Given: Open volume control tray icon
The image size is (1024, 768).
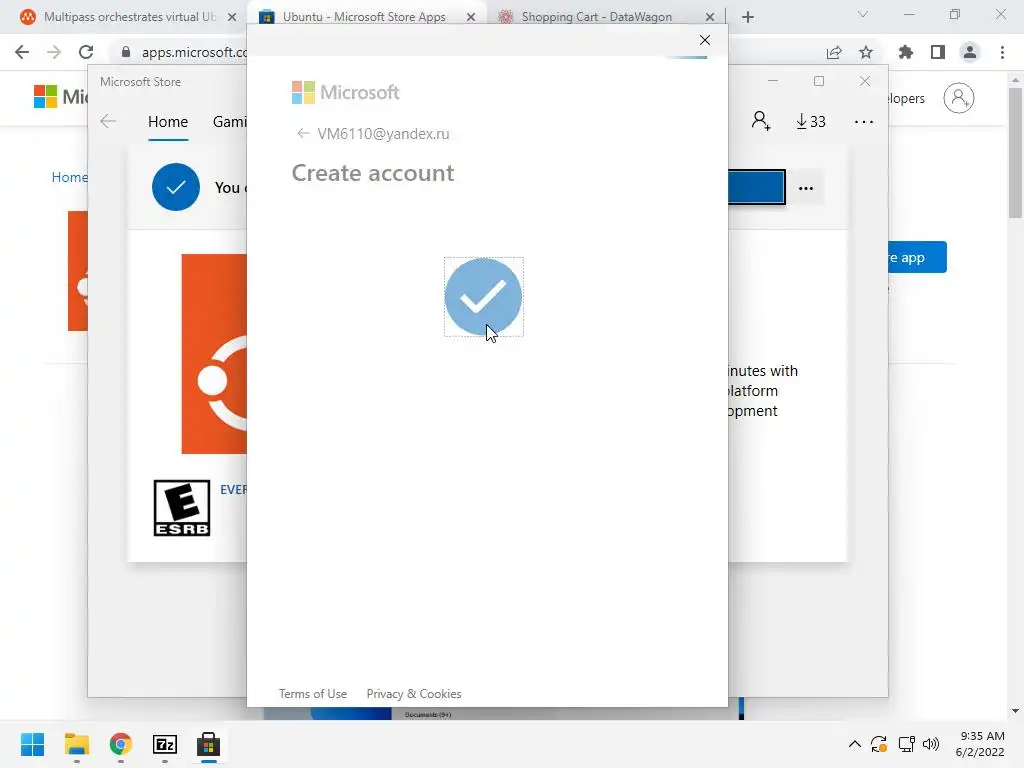Looking at the screenshot, I should [x=931, y=744].
